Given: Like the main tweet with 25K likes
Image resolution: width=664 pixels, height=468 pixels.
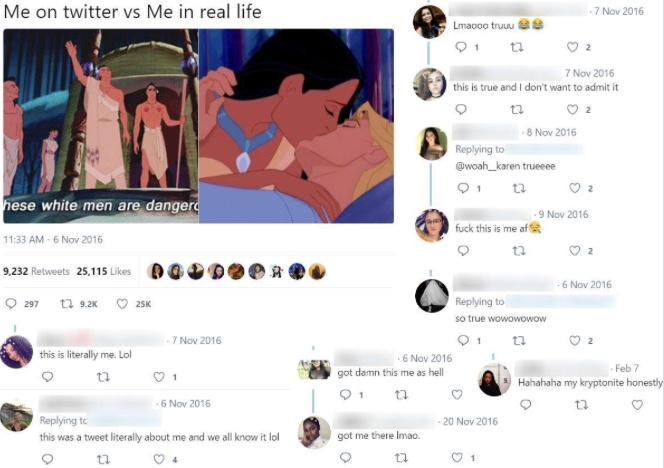Looking at the screenshot, I should tap(122, 304).
